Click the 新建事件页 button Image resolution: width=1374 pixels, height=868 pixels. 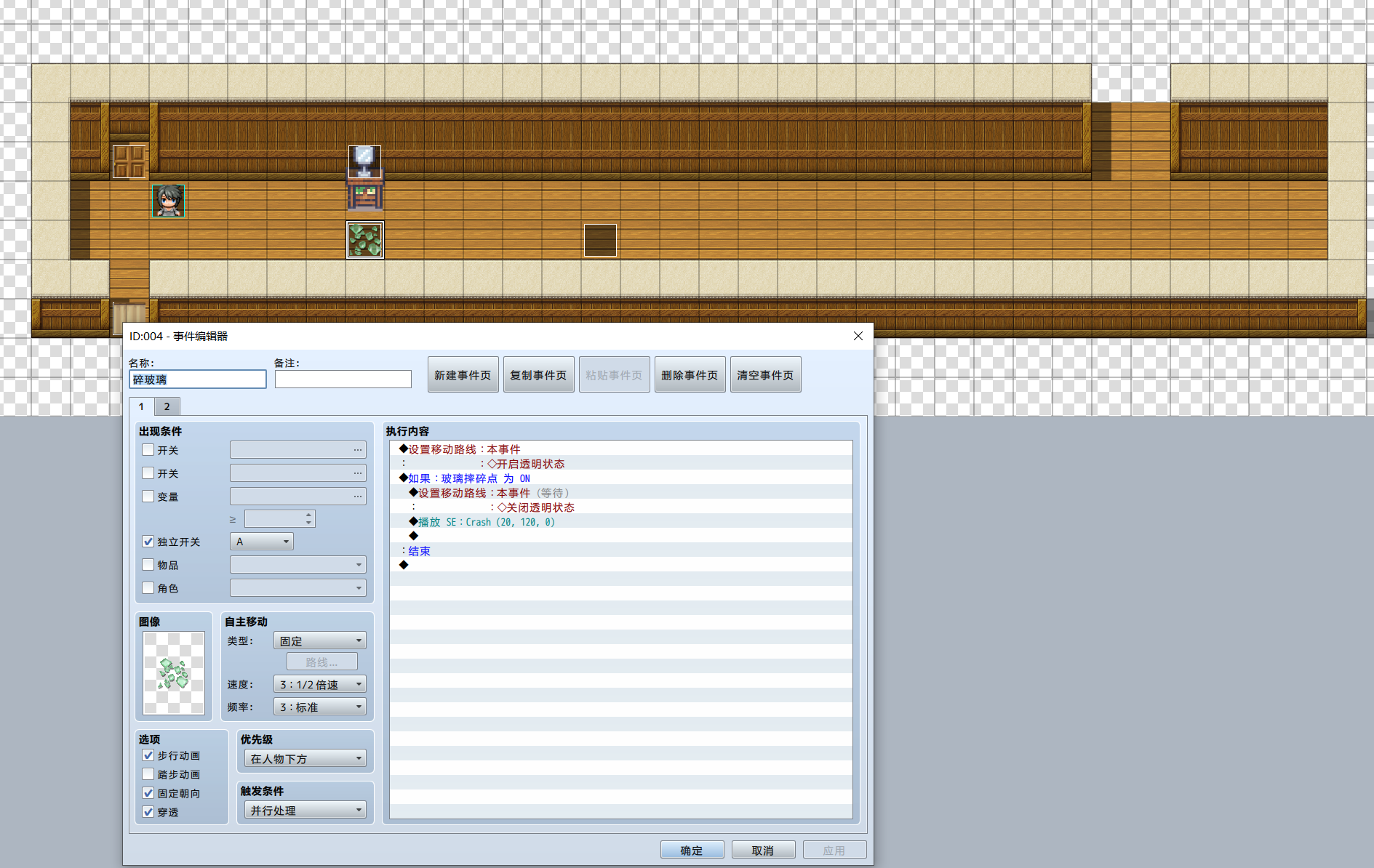tap(463, 374)
